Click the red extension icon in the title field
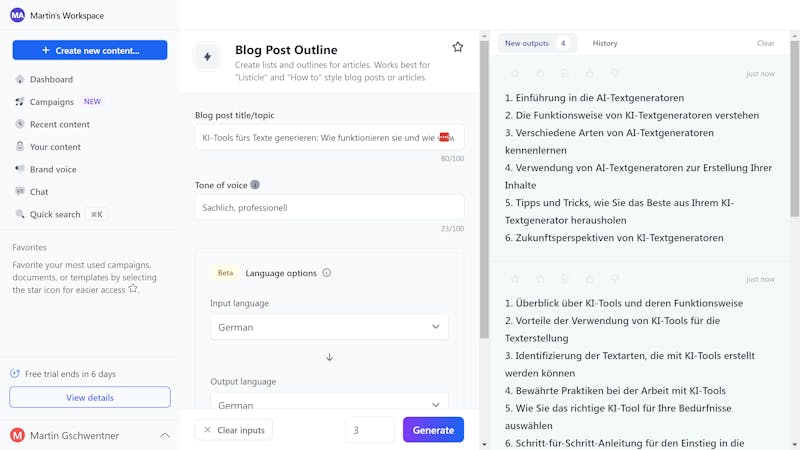 click(x=444, y=137)
